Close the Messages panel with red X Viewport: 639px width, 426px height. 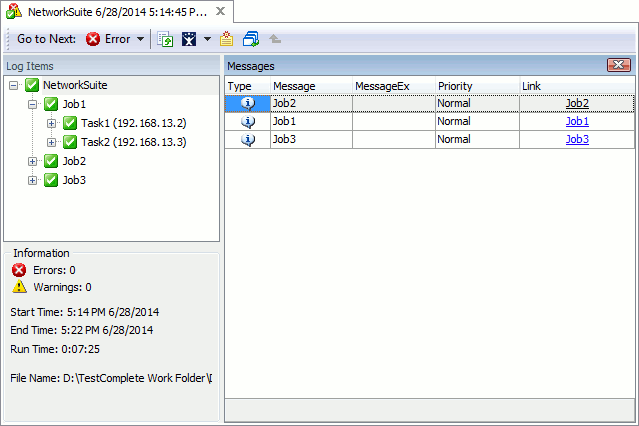[x=619, y=65]
